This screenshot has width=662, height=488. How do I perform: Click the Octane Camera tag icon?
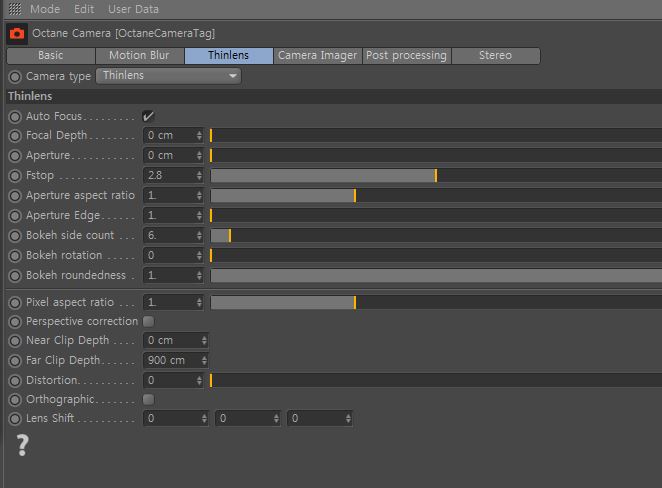point(17,34)
